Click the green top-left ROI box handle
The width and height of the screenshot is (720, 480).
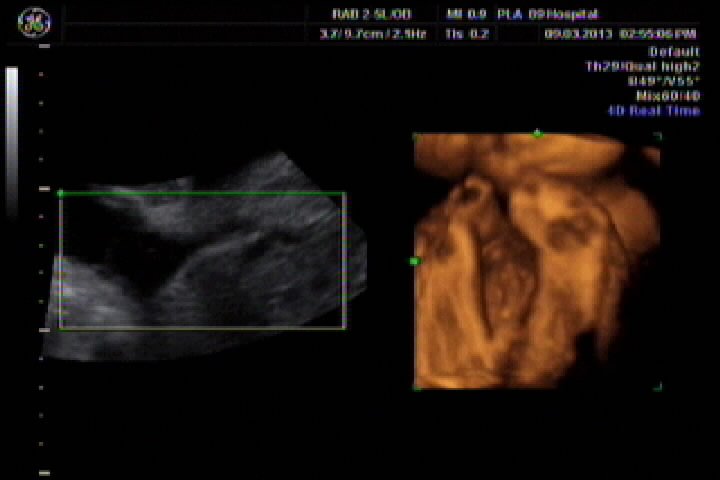tap(61, 193)
